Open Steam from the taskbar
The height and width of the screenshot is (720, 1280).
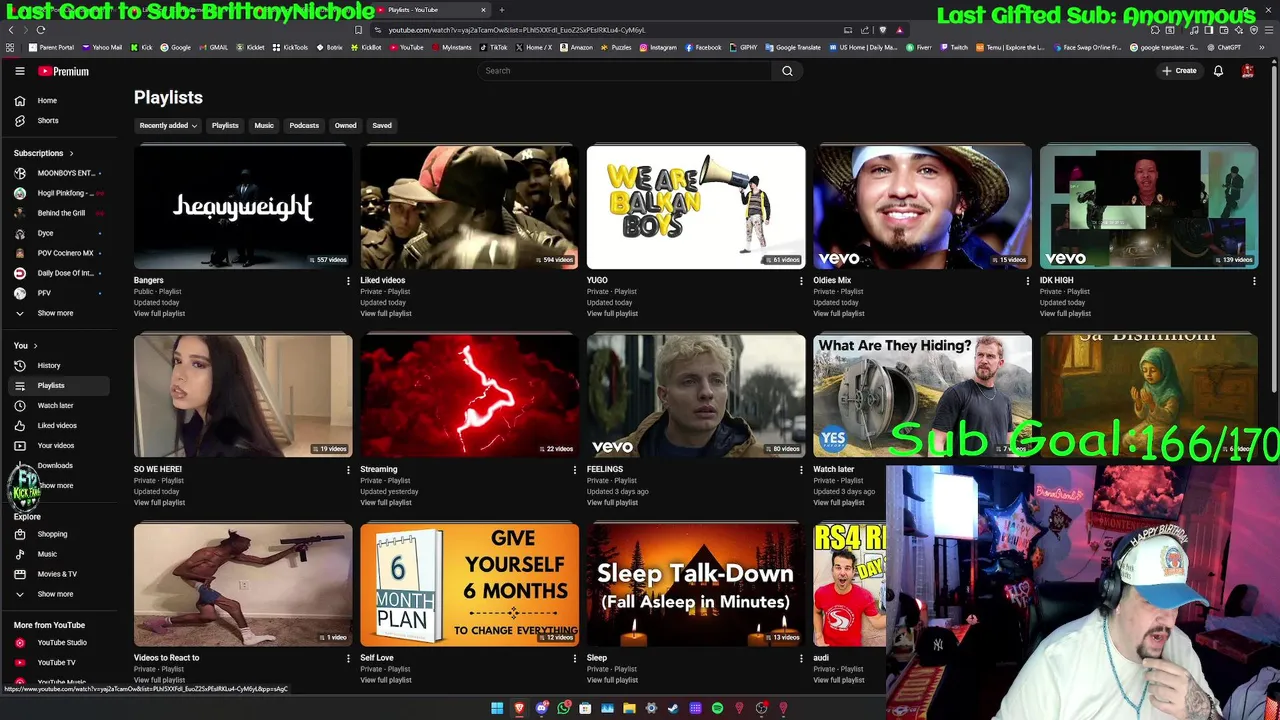(673, 708)
